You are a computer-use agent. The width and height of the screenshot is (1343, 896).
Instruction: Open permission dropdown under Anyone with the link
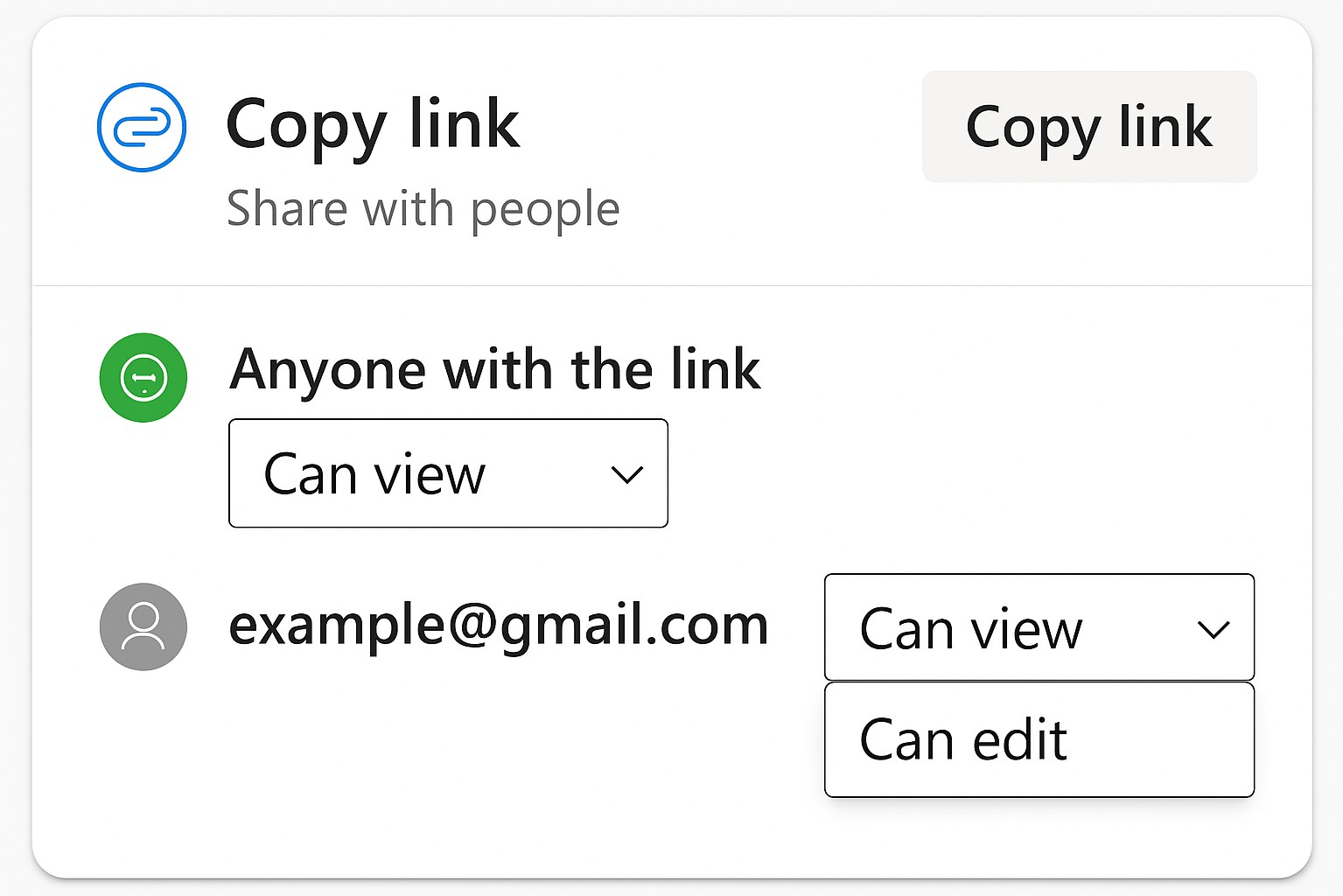448,473
